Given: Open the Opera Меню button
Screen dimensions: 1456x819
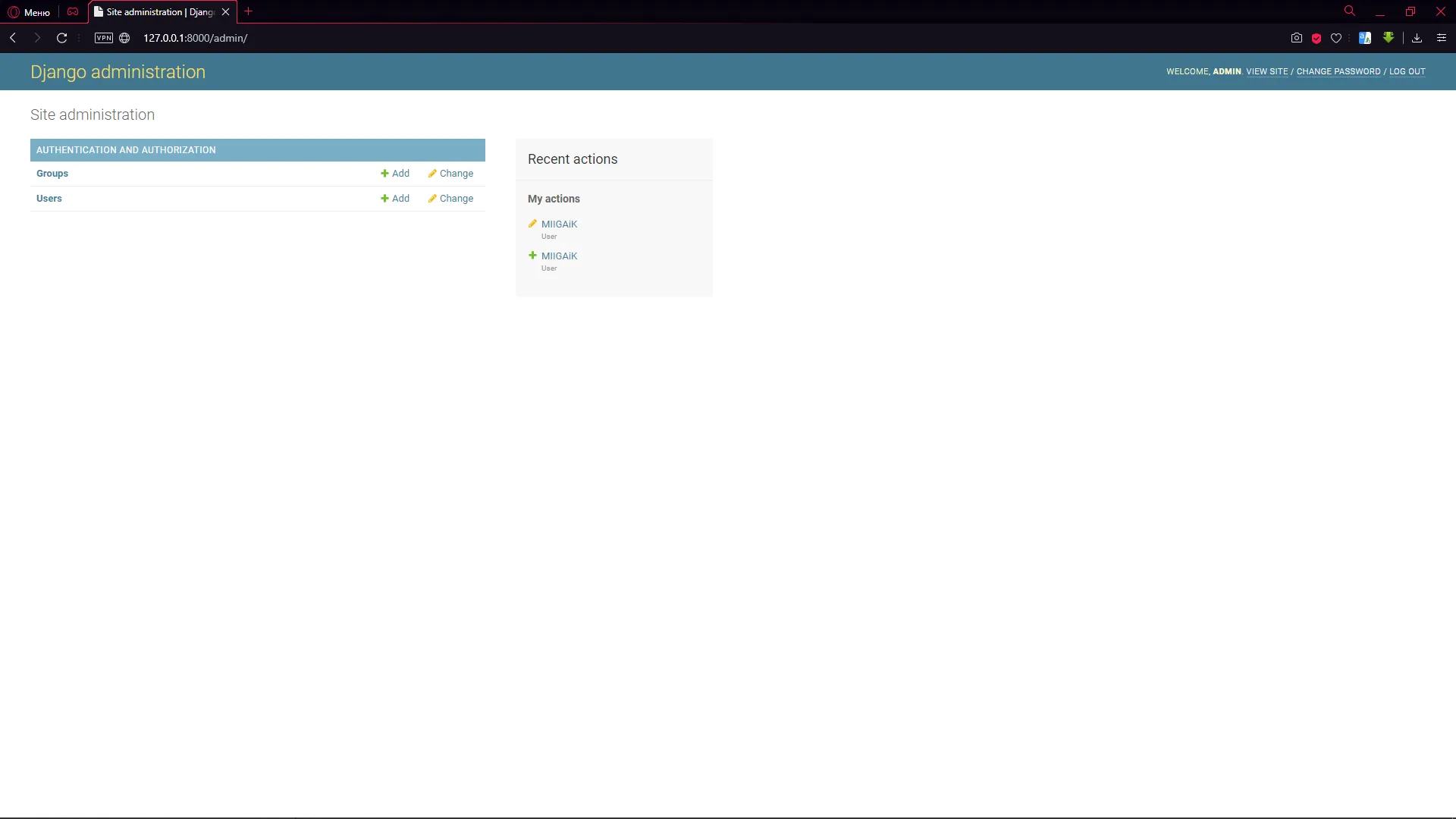Looking at the screenshot, I should 29,12.
